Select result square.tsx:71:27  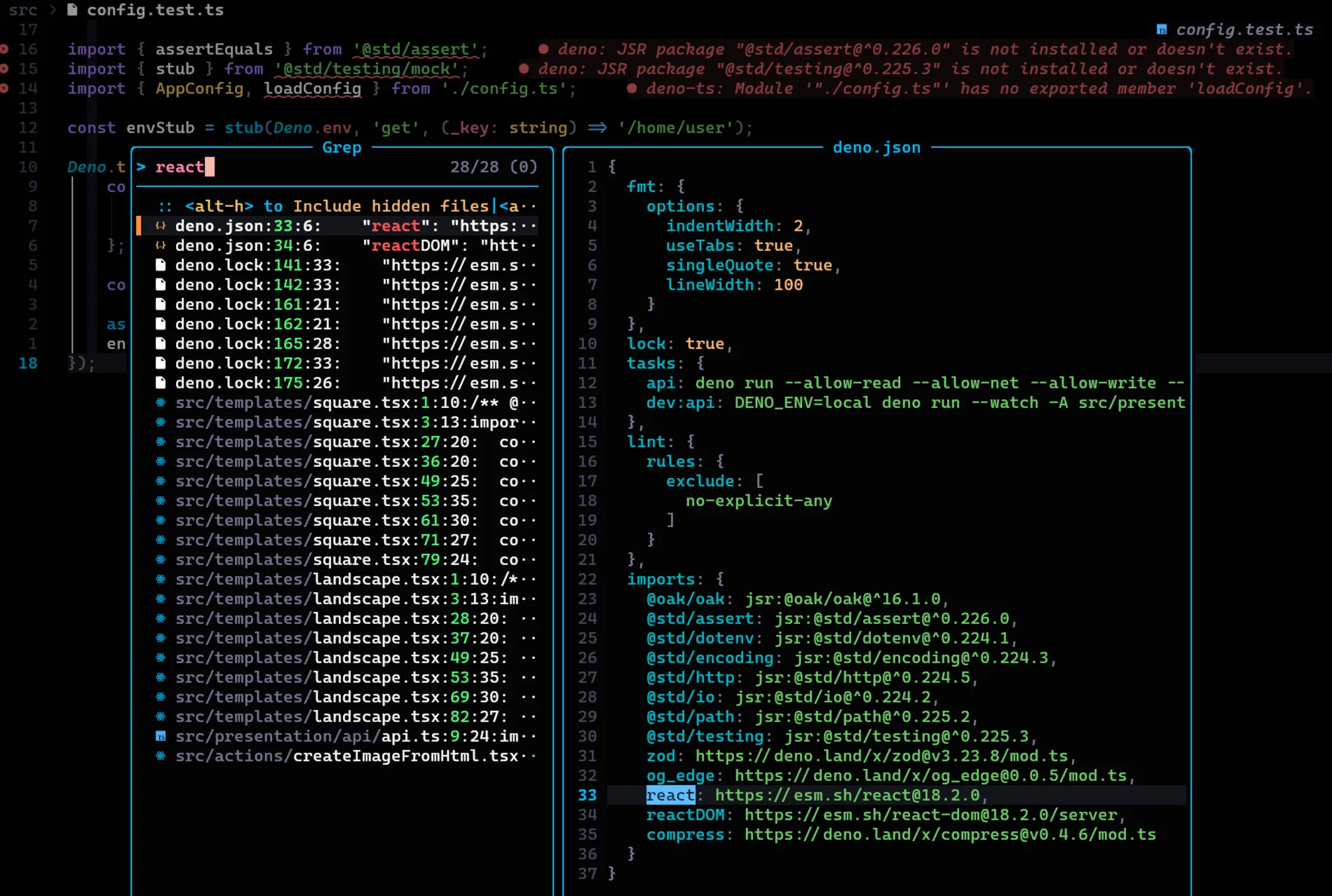(x=338, y=540)
